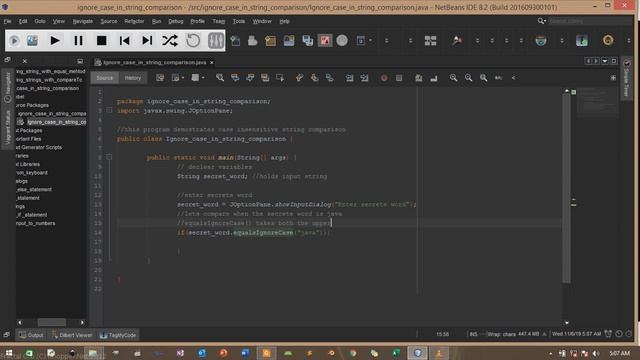Close the ignore_case_in_string_comparison.java tab
Screen dimensions: 640x360
(211, 62)
